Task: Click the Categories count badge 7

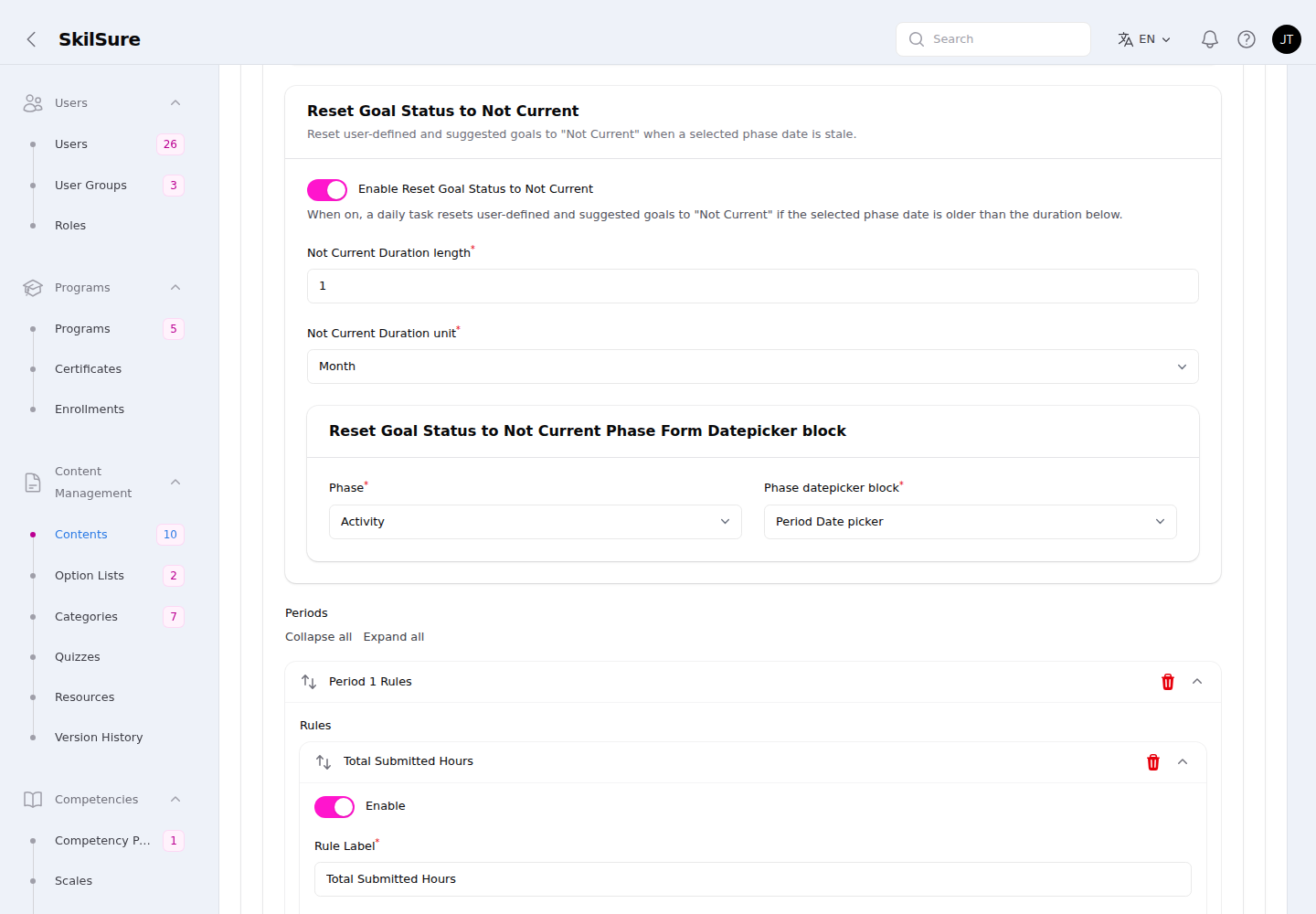Action: [174, 617]
